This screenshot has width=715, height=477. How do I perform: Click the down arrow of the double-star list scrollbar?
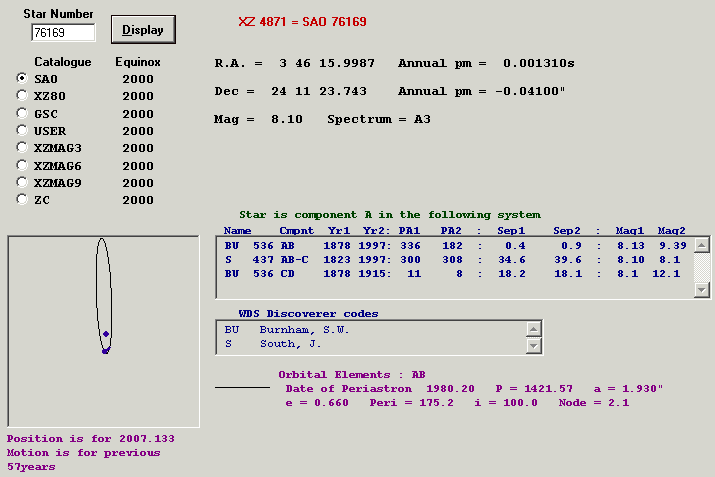click(x=702, y=290)
